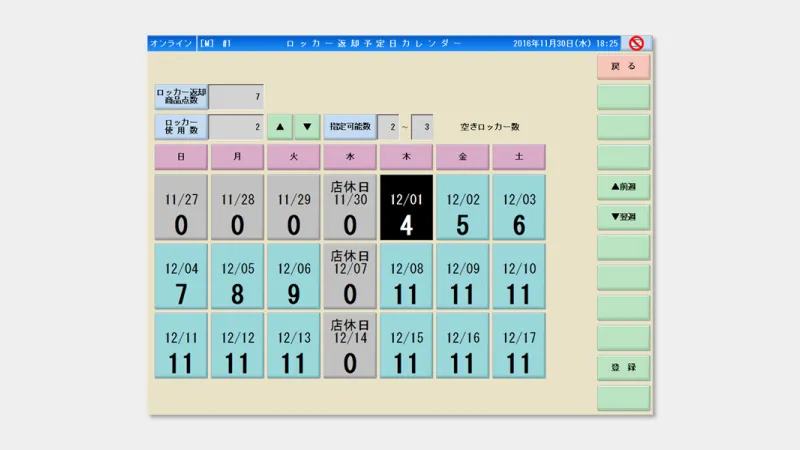
Task: Click the 戻る (back) button
Action: pos(623,67)
